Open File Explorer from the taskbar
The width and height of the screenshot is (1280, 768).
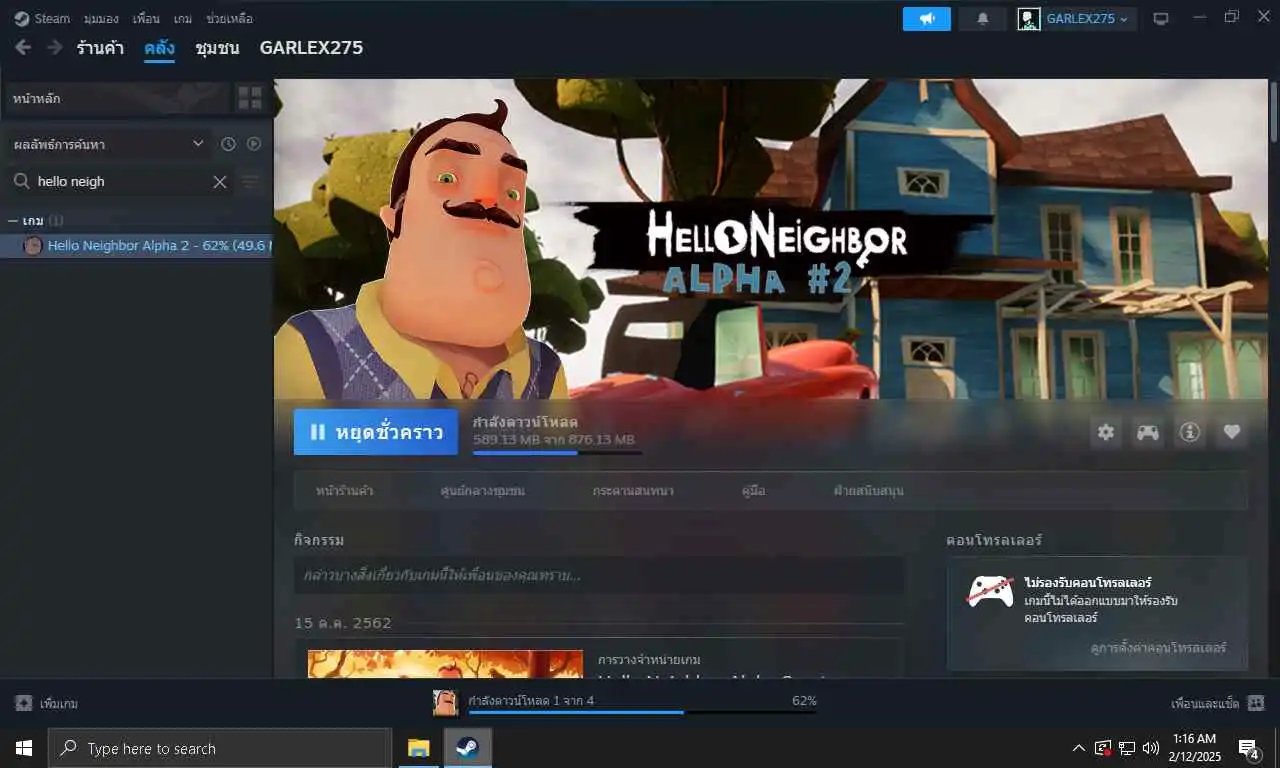point(418,748)
